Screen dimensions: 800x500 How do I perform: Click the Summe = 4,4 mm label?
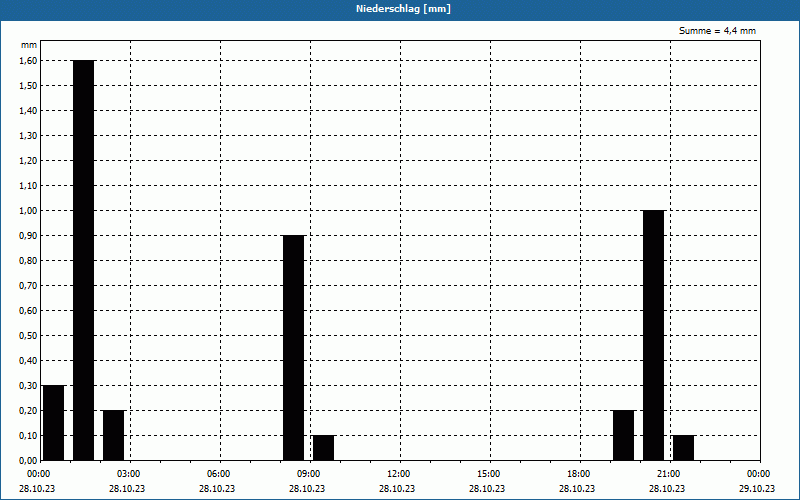(x=717, y=31)
